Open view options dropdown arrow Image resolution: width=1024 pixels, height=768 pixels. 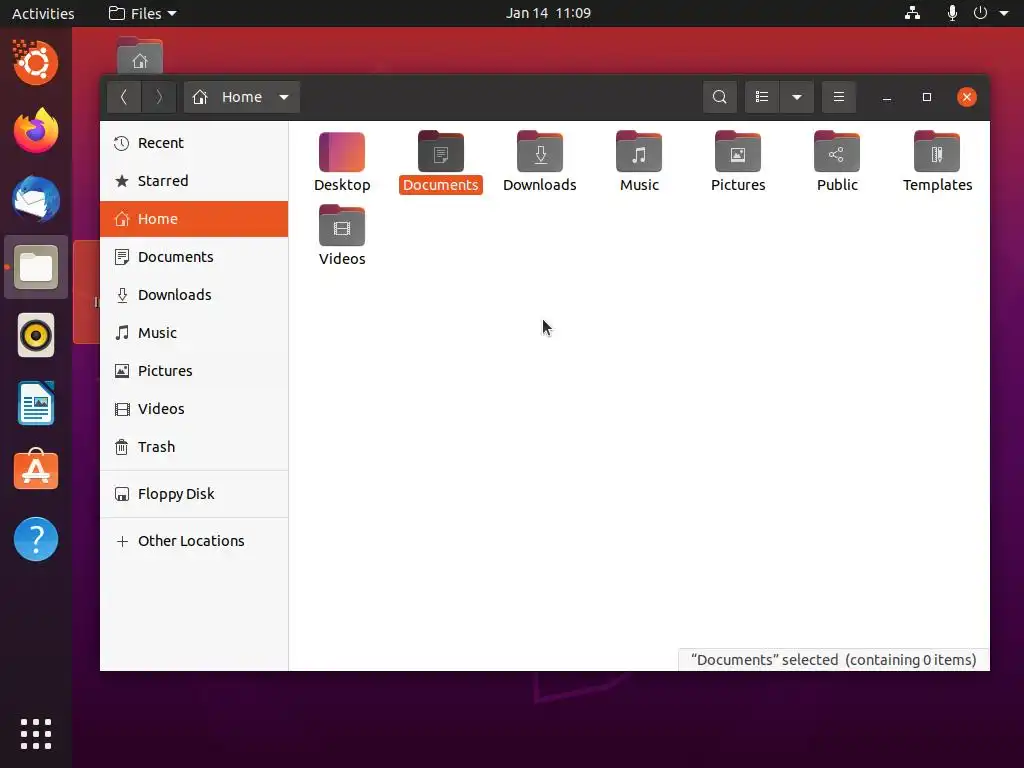point(797,97)
